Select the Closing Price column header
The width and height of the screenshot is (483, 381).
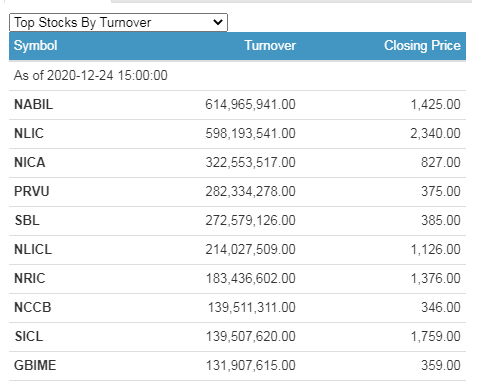click(422, 46)
